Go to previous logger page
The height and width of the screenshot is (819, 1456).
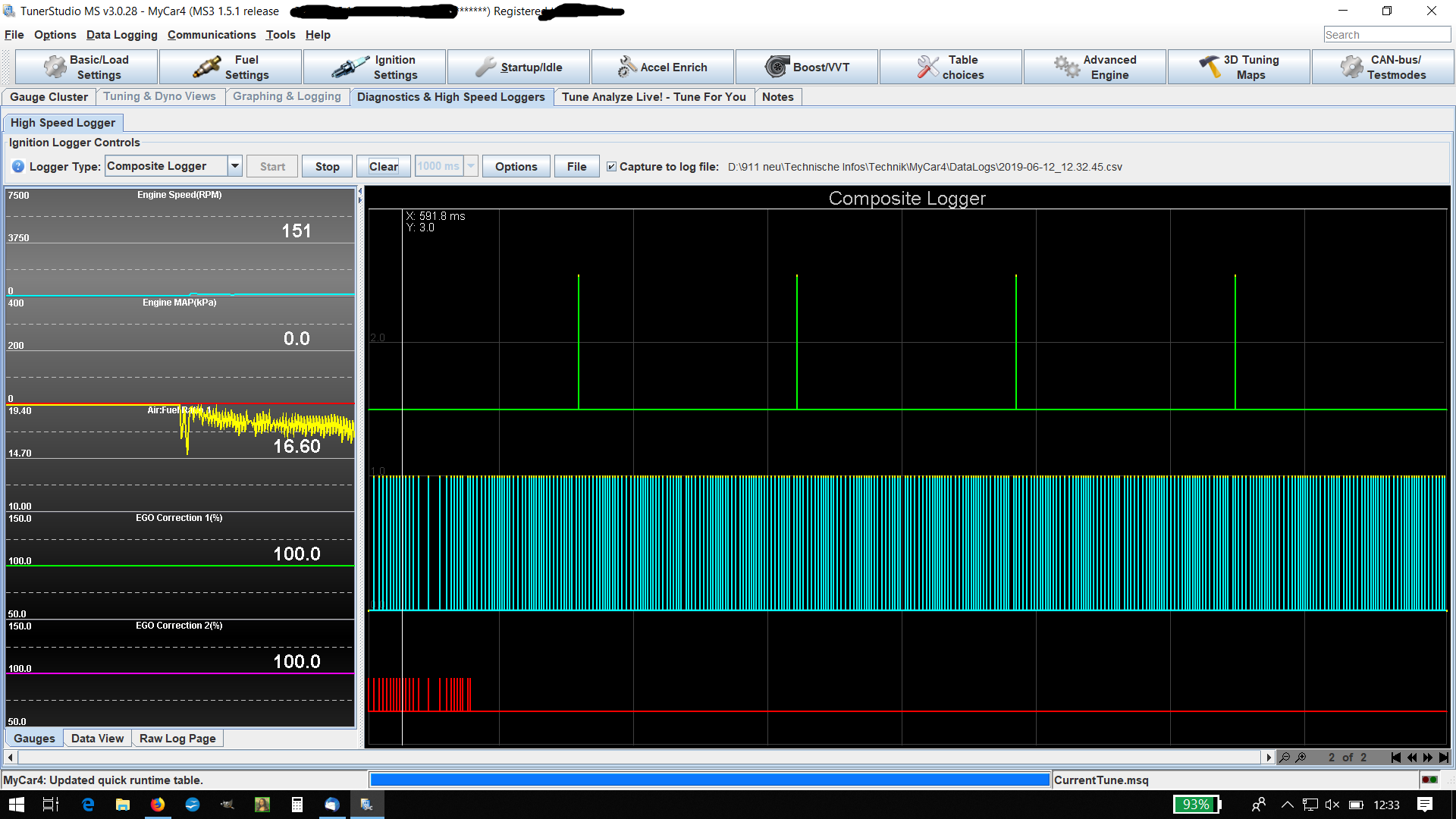1412,758
